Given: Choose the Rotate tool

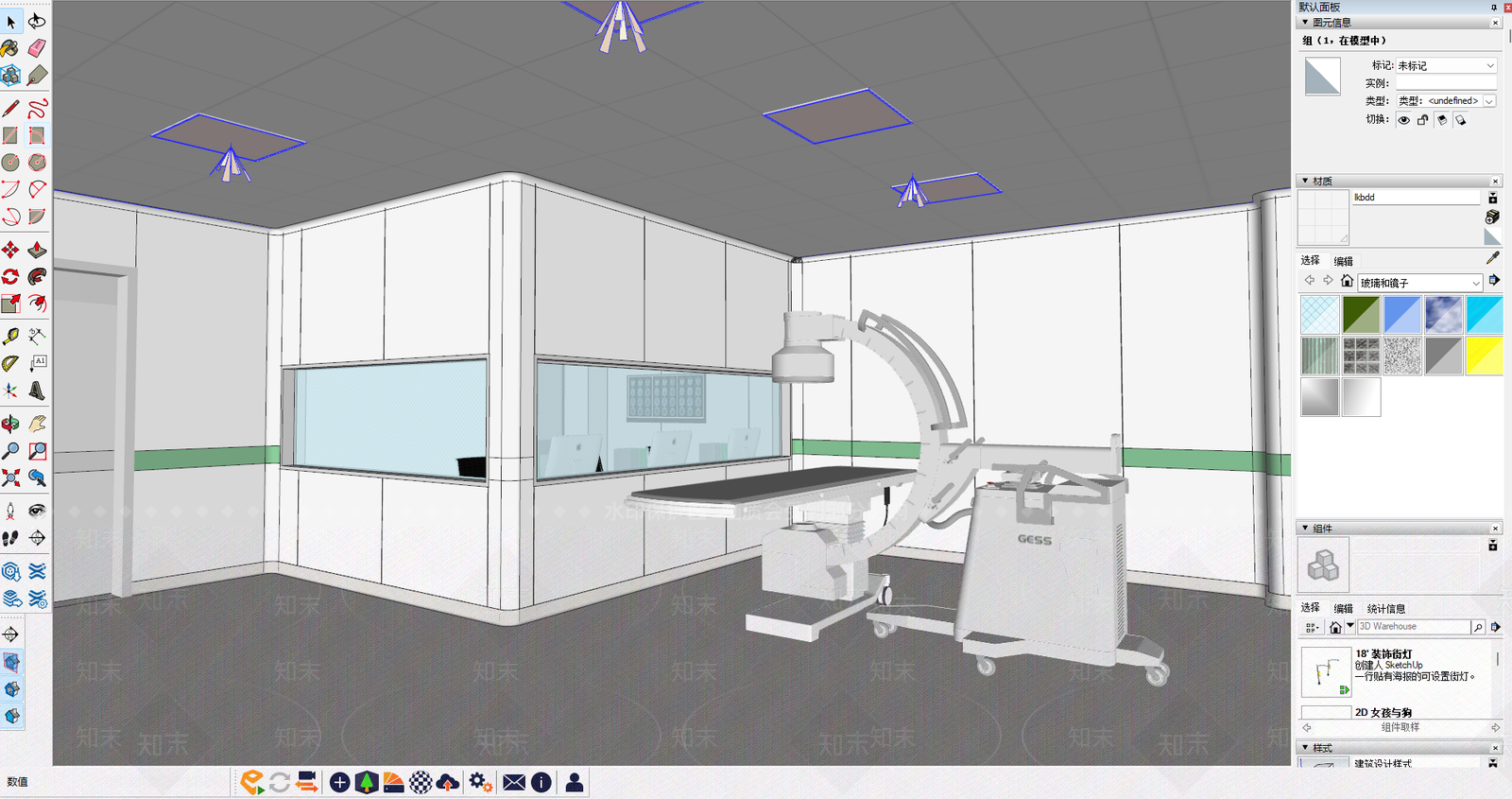Looking at the screenshot, I should [10, 277].
